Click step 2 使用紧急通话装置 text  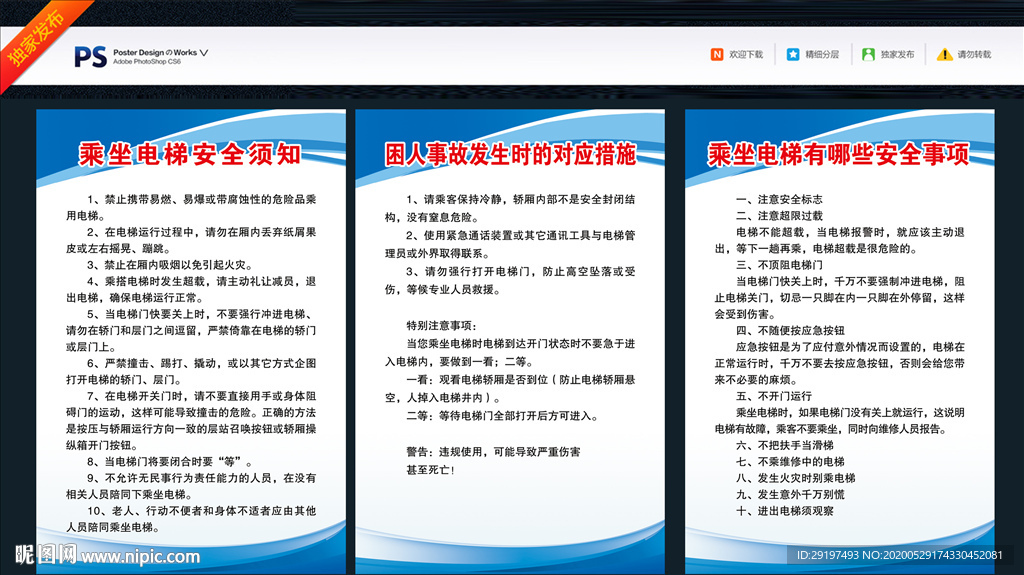point(510,244)
